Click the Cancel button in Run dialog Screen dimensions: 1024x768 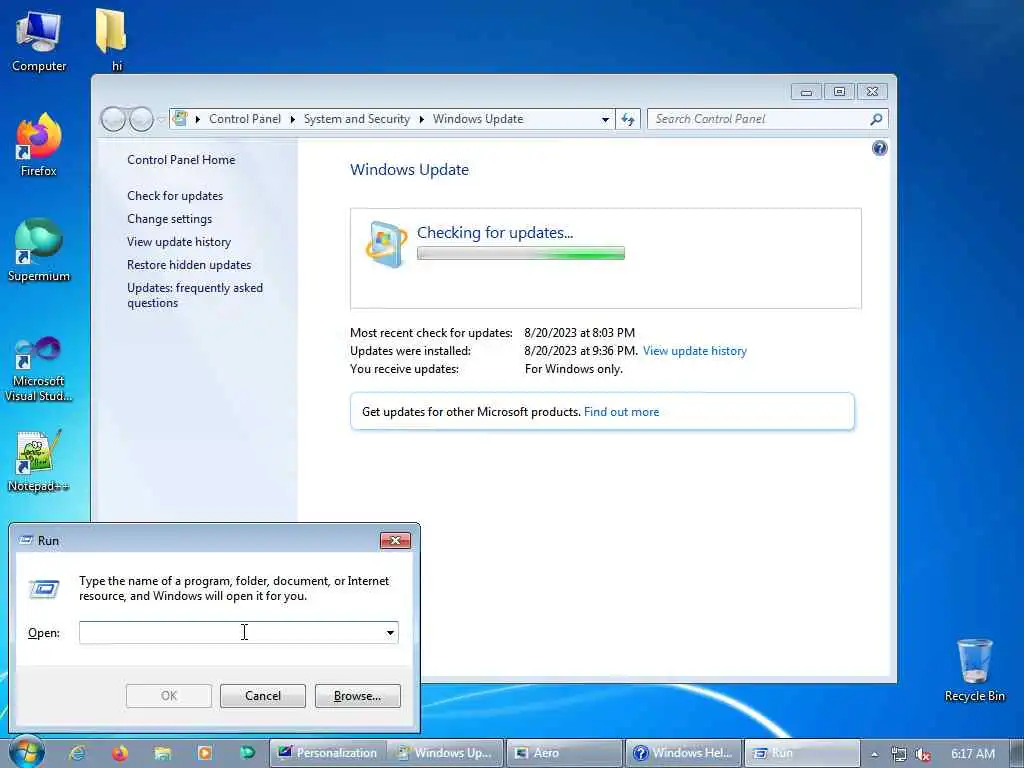tap(263, 696)
